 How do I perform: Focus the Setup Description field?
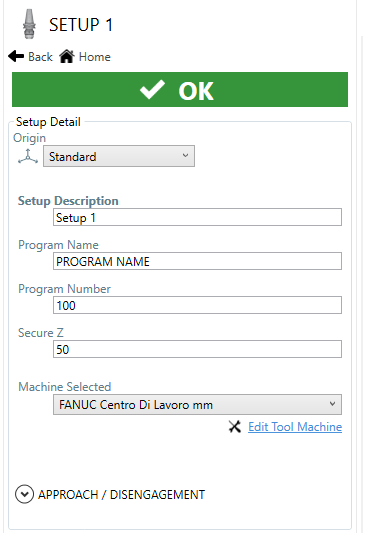[x=197, y=217]
